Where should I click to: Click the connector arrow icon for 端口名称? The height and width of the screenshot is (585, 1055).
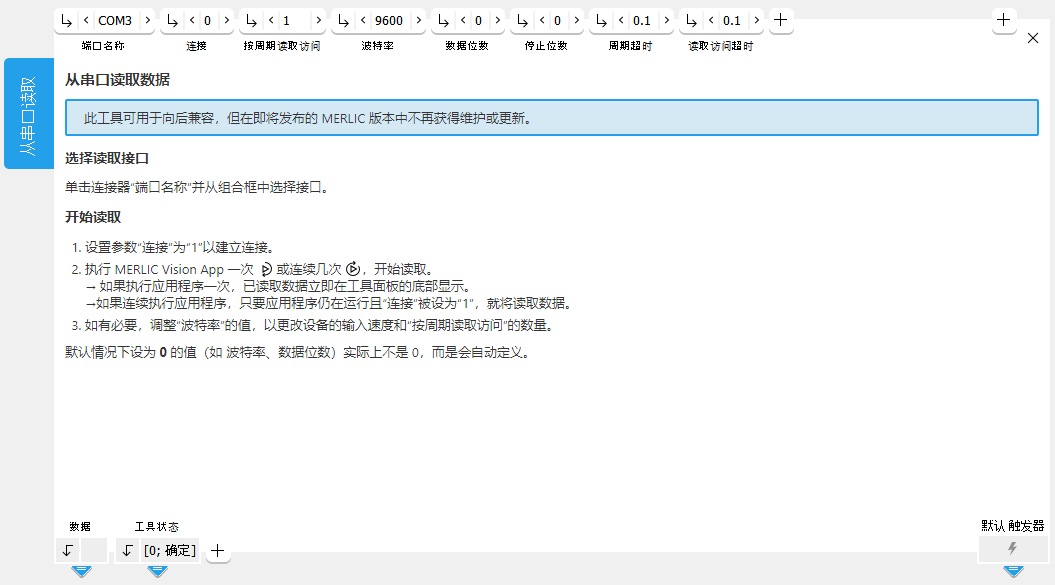click(x=67, y=20)
